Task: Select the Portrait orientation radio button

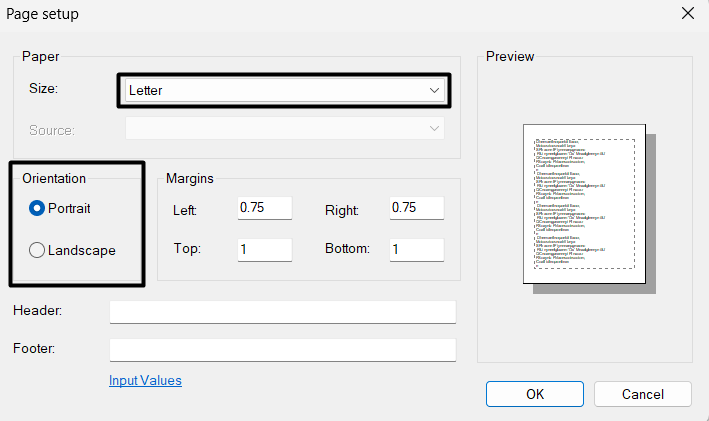Action: (38, 208)
